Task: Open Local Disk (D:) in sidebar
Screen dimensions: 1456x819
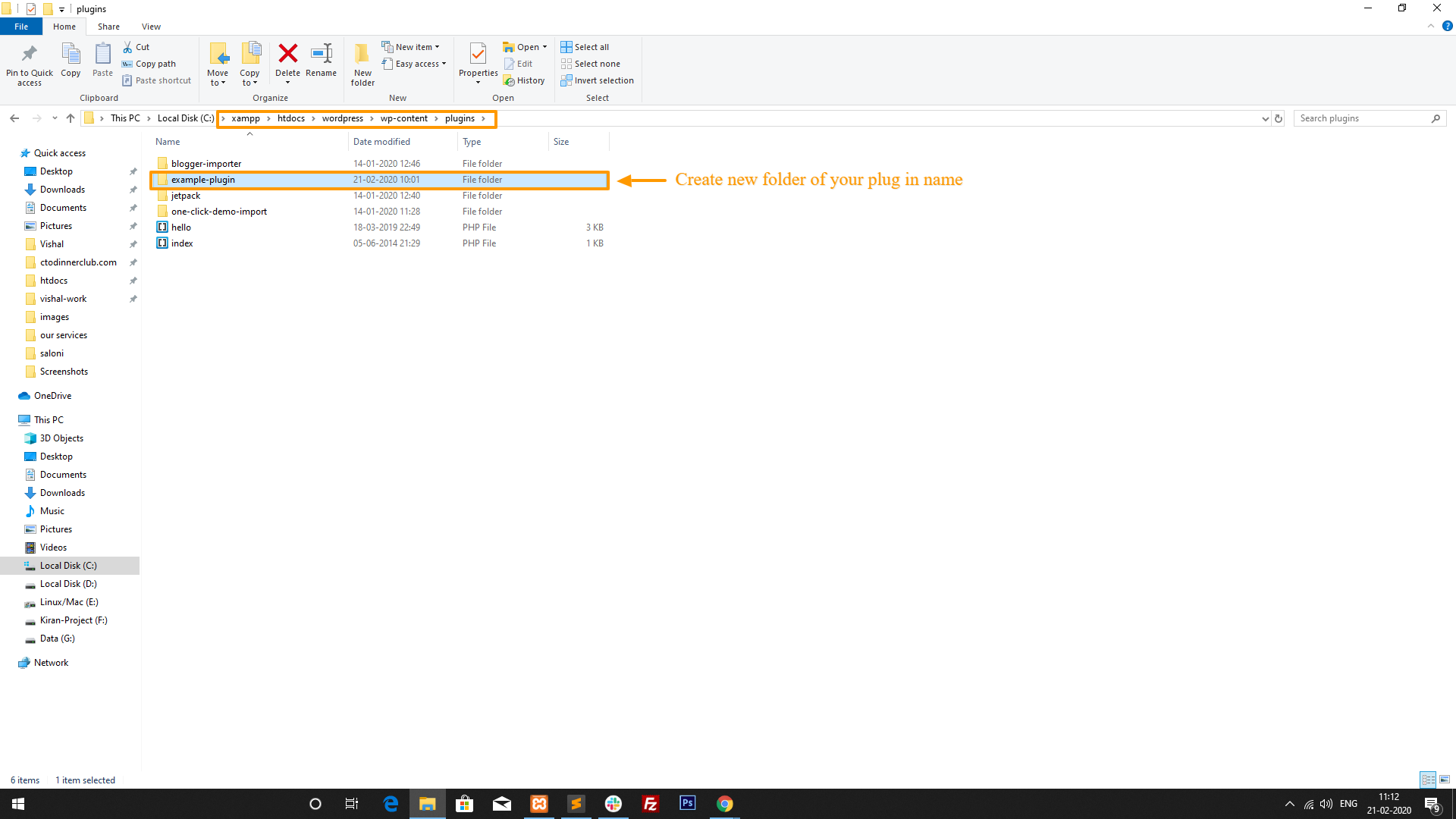Action: [x=68, y=584]
